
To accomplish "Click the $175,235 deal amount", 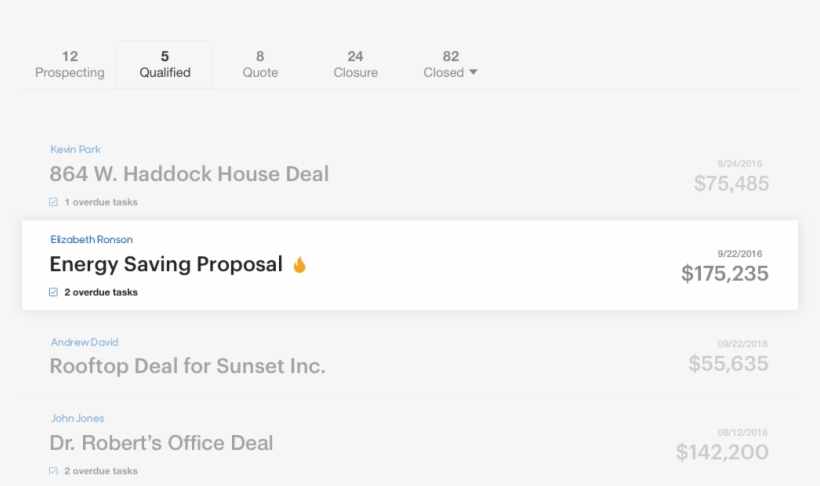I will coord(724,273).
